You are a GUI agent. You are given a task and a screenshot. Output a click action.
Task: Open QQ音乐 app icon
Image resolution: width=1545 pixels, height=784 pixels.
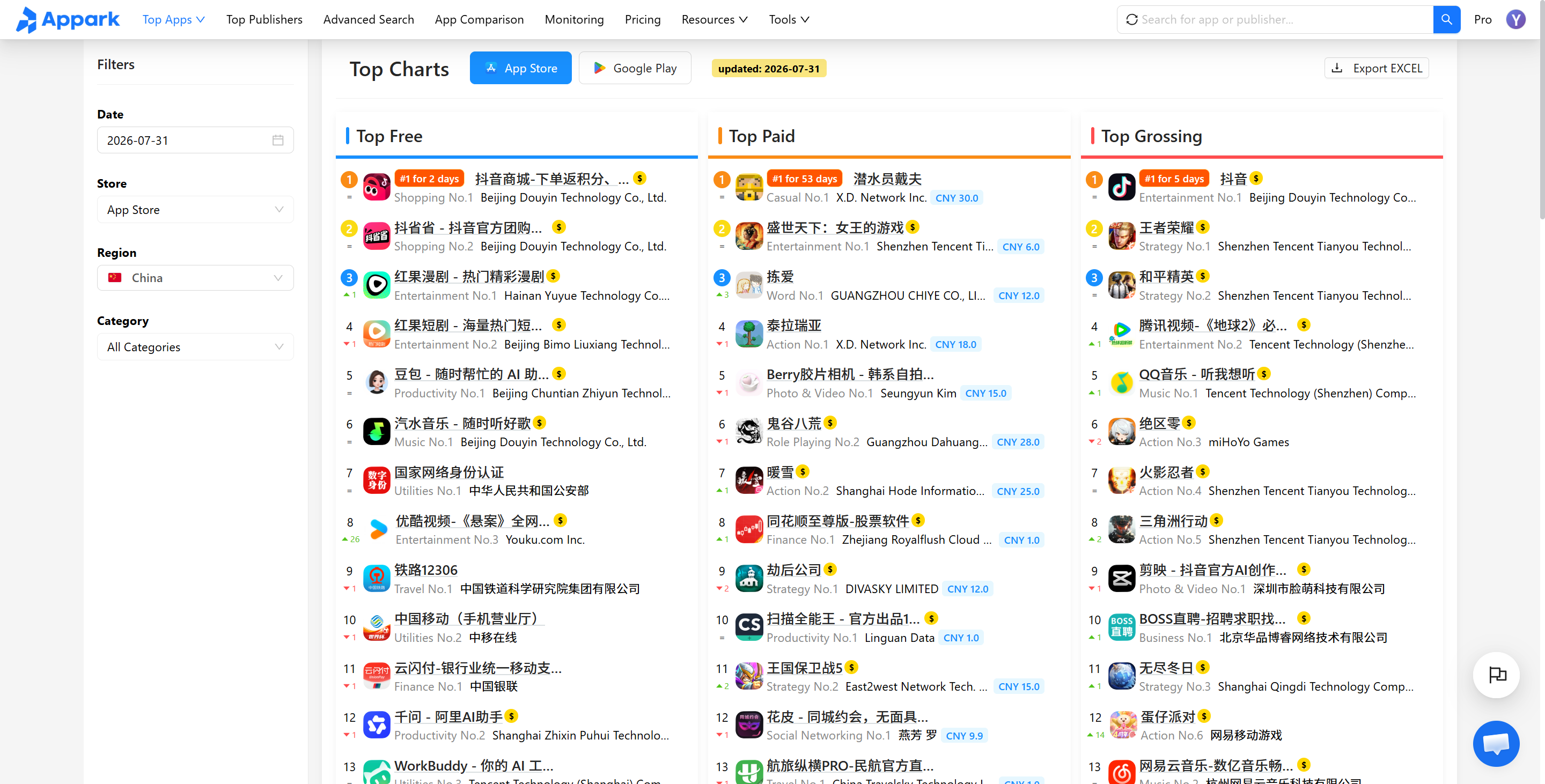tap(1122, 383)
